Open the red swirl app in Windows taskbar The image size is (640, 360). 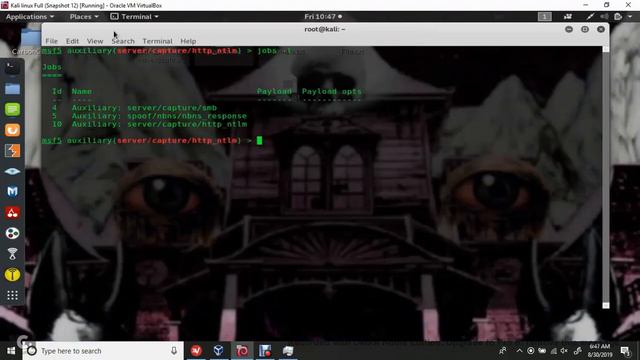(242, 351)
